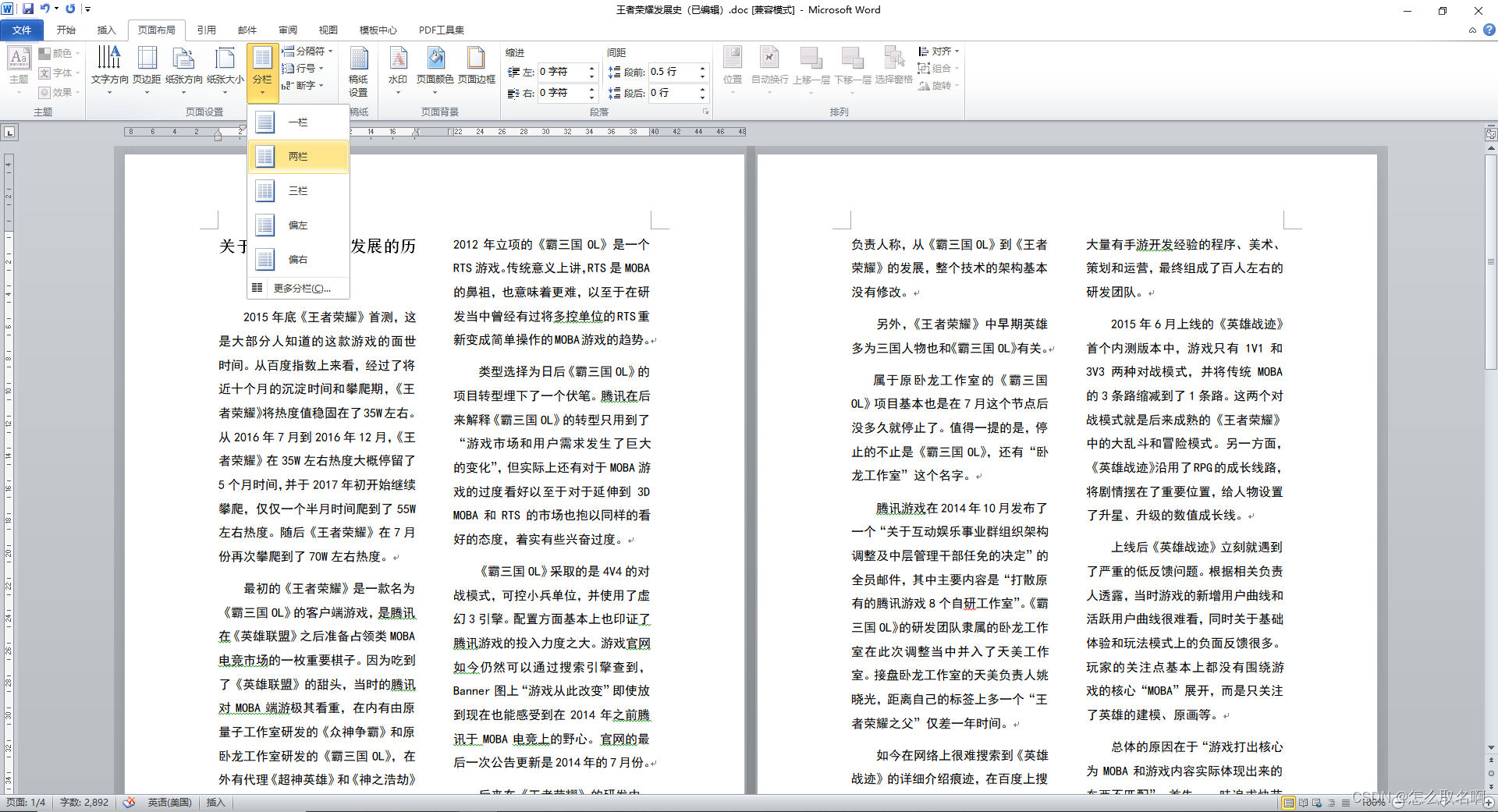
Task: Expand theme Effects (效果) dropdown
Action: pyautogui.click(x=59, y=92)
